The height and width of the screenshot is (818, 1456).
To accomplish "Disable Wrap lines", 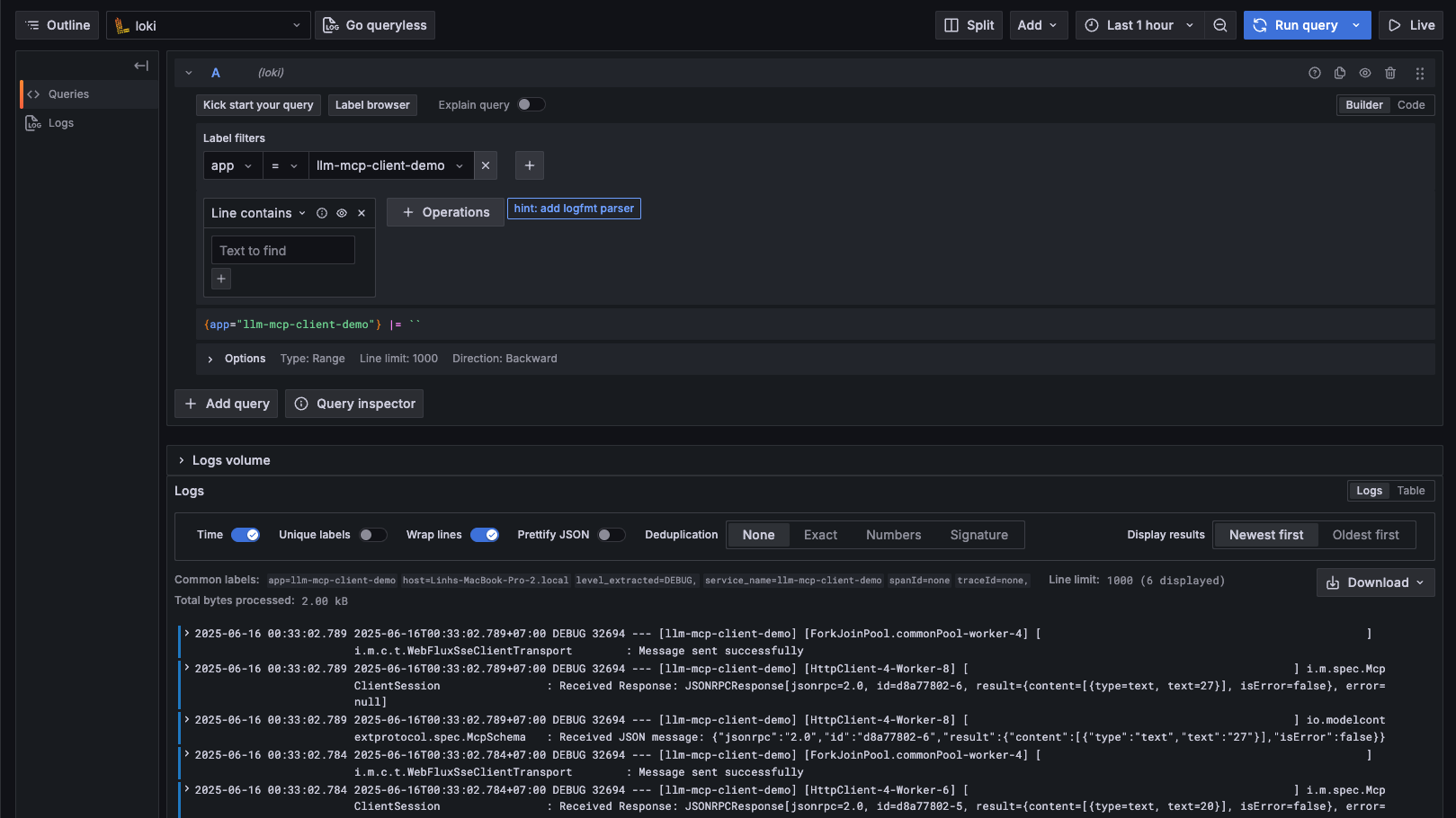I will coord(485,535).
